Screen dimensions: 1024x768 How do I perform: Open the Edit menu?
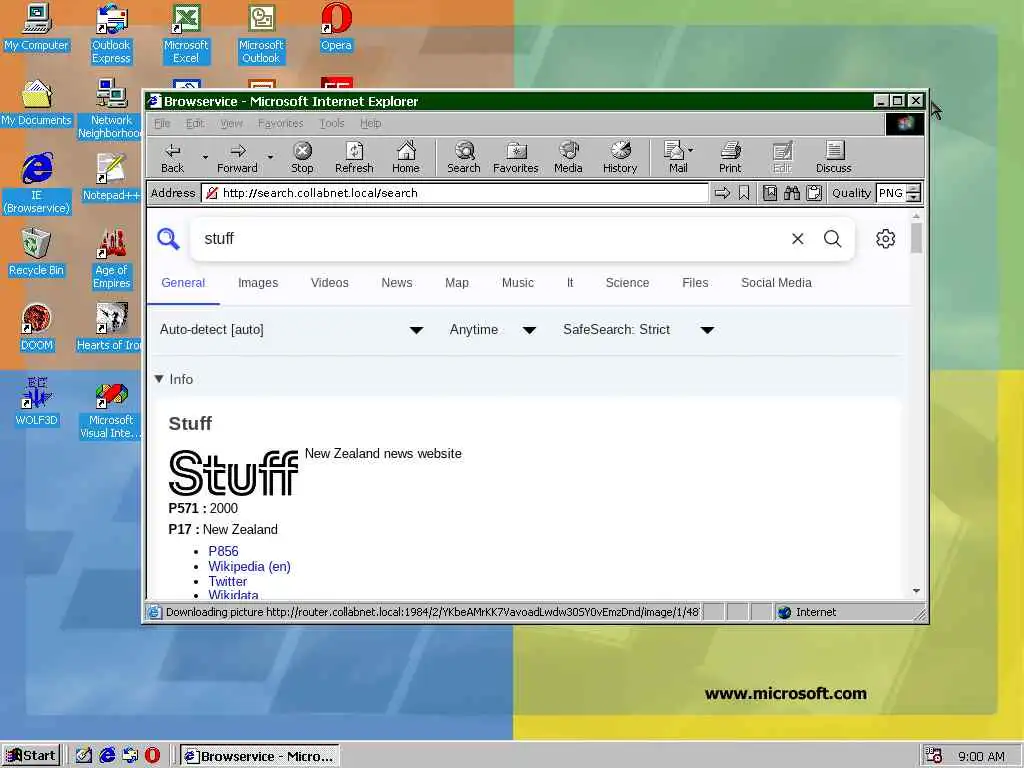point(195,123)
